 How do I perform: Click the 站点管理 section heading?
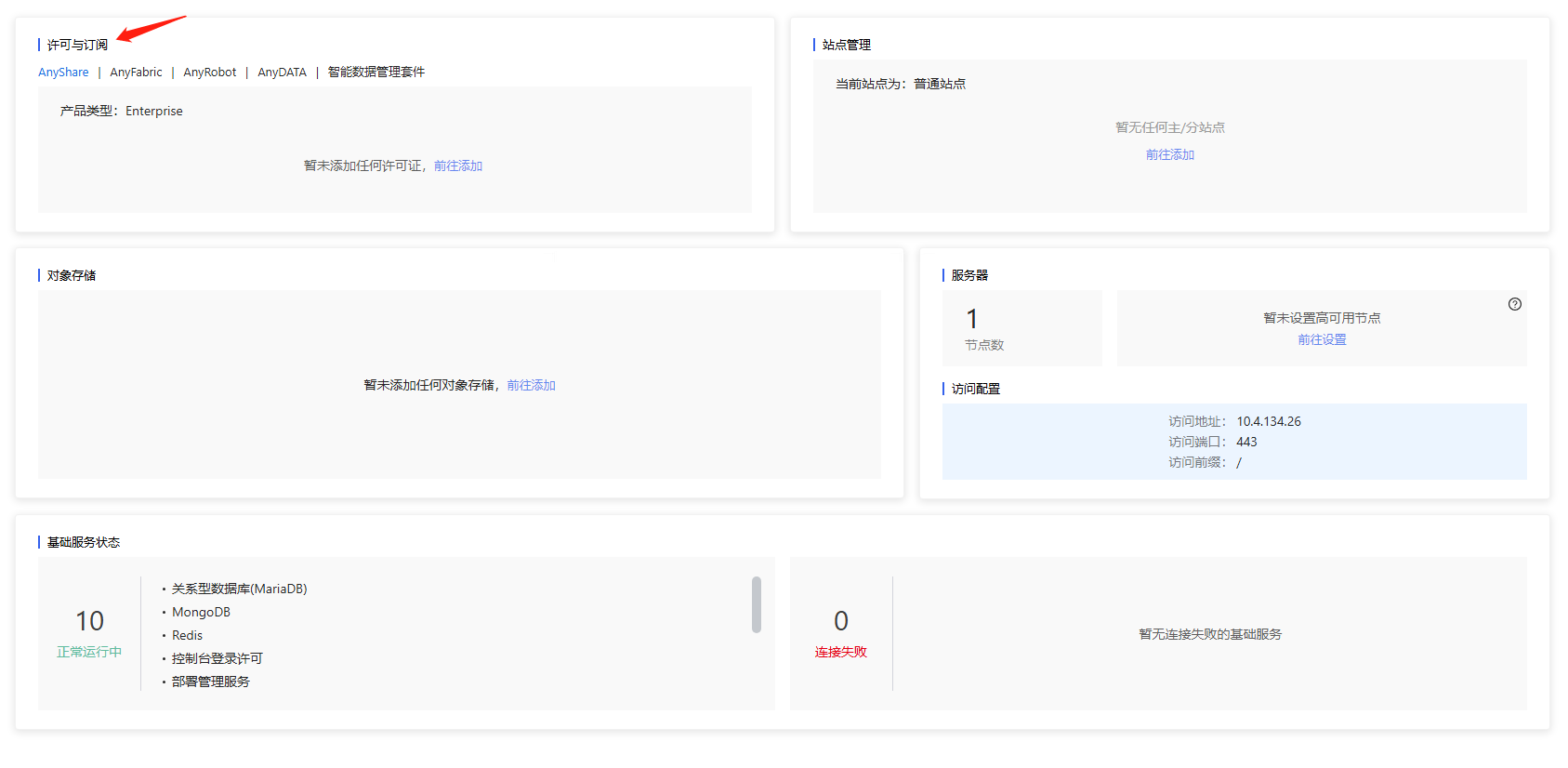click(847, 45)
